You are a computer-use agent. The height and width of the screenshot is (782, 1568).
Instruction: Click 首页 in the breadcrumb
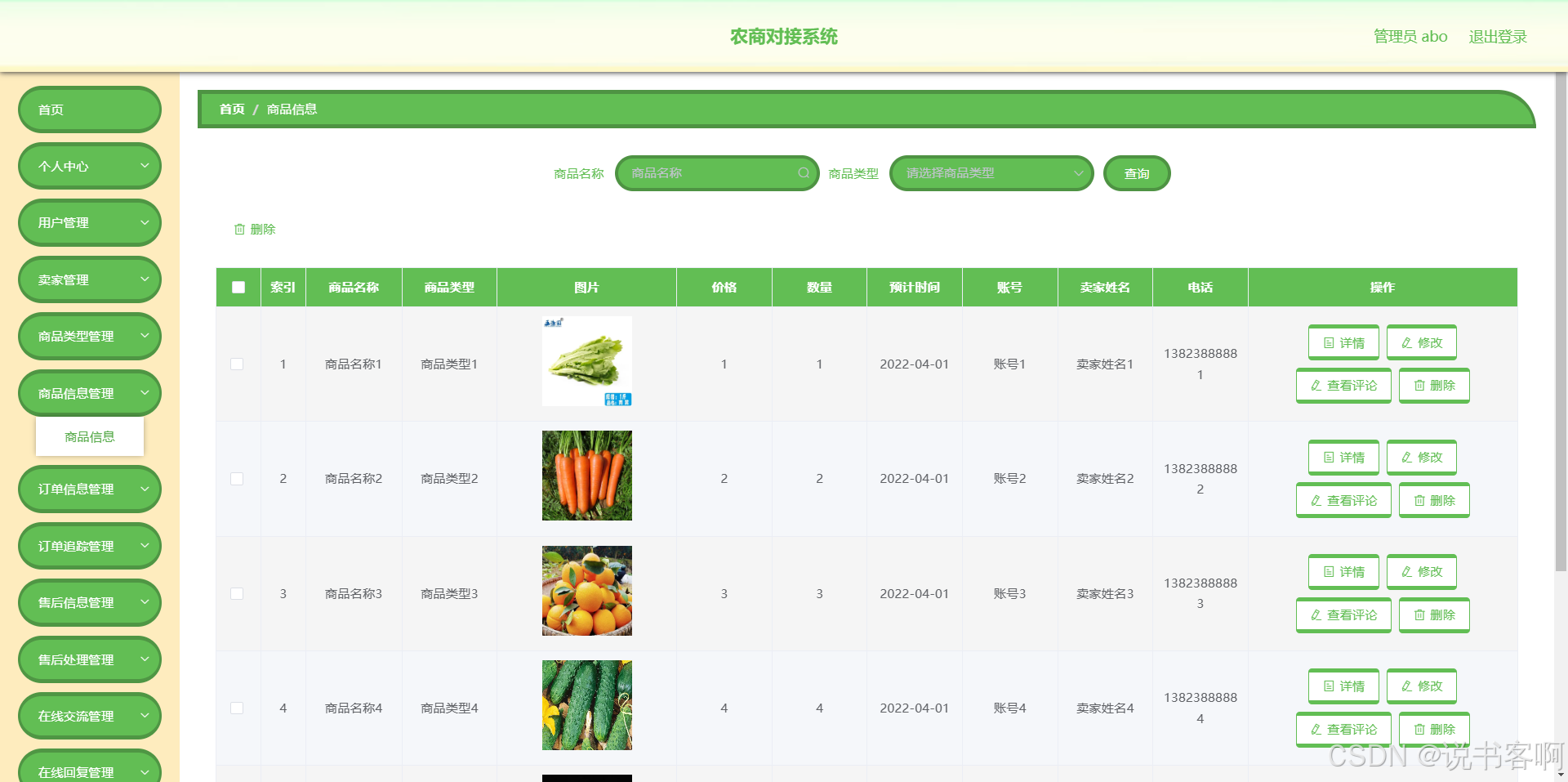(x=232, y=109)
